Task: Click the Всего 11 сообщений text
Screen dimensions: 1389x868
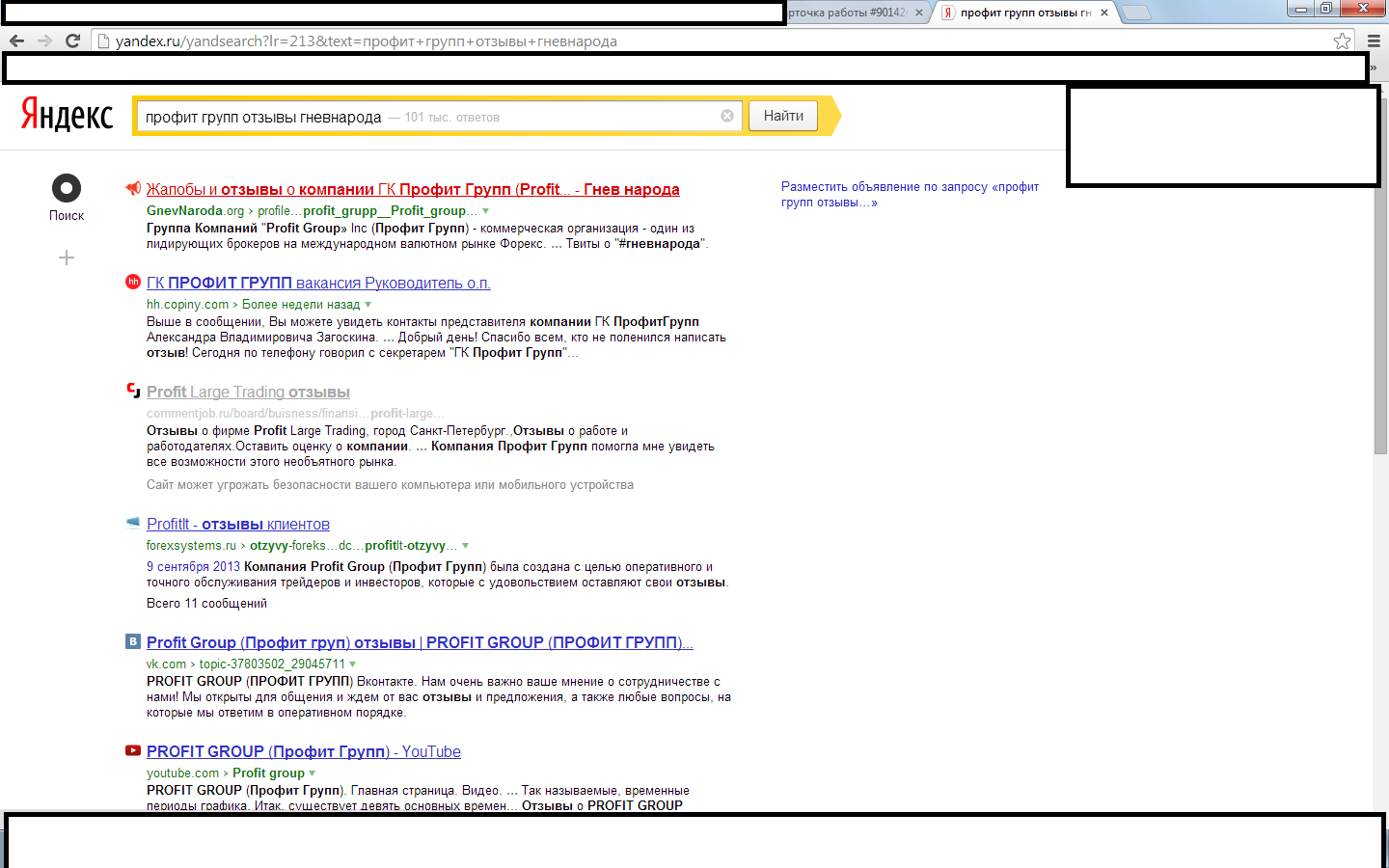Action: (x=206, y=604)
